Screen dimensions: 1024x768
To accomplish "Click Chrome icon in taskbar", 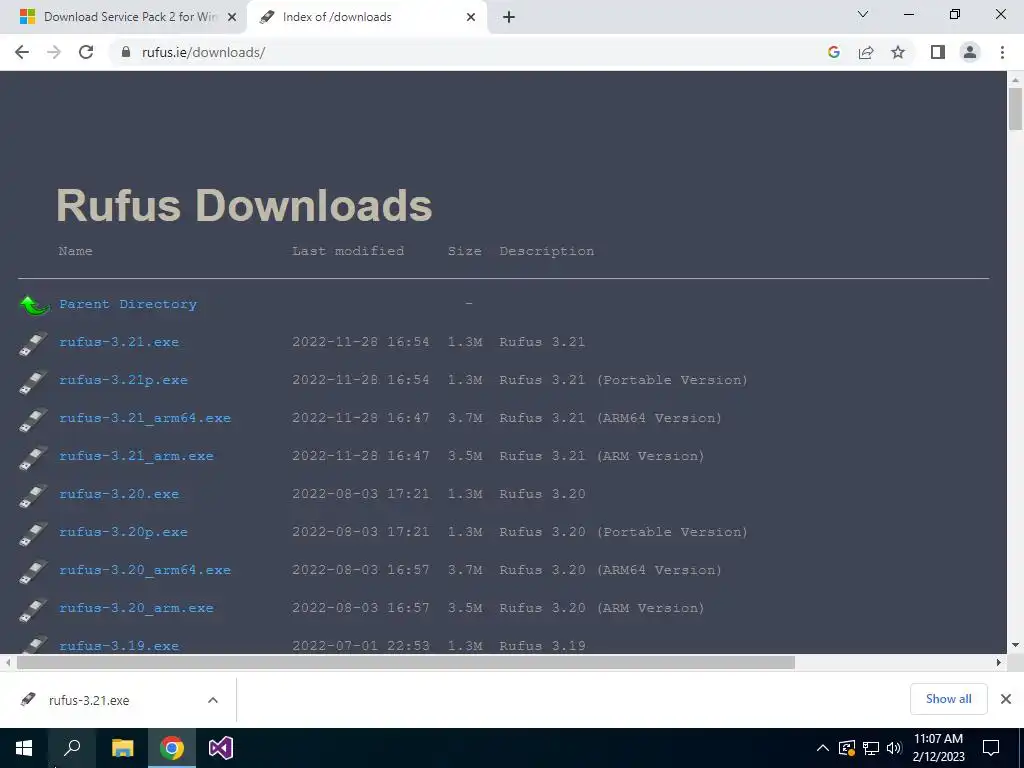I will [172, 748].
